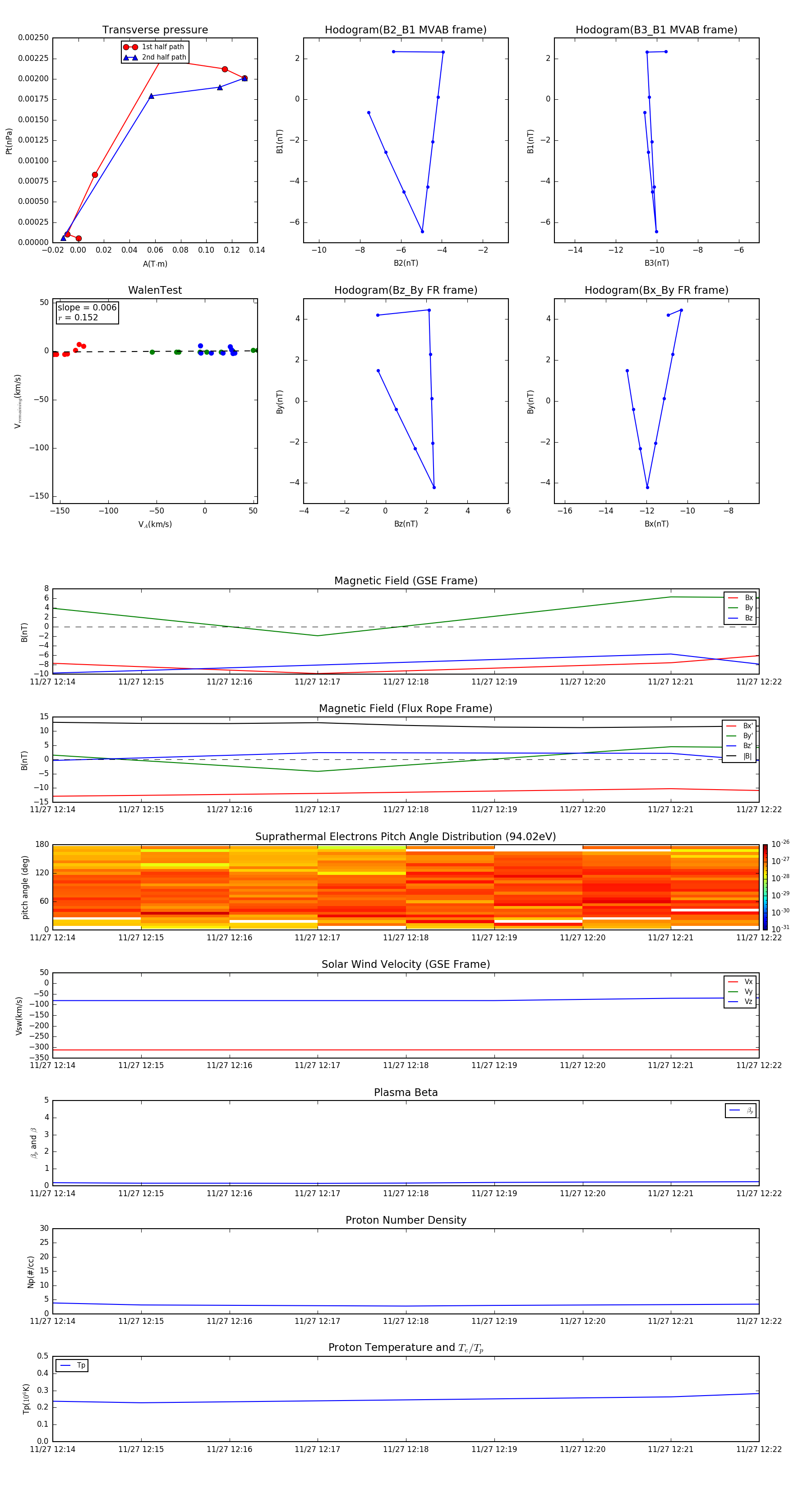This screenshot has width=812, height=1489.
Task: Click the 'Plasma Beta' plot title
Action: 406,1093
